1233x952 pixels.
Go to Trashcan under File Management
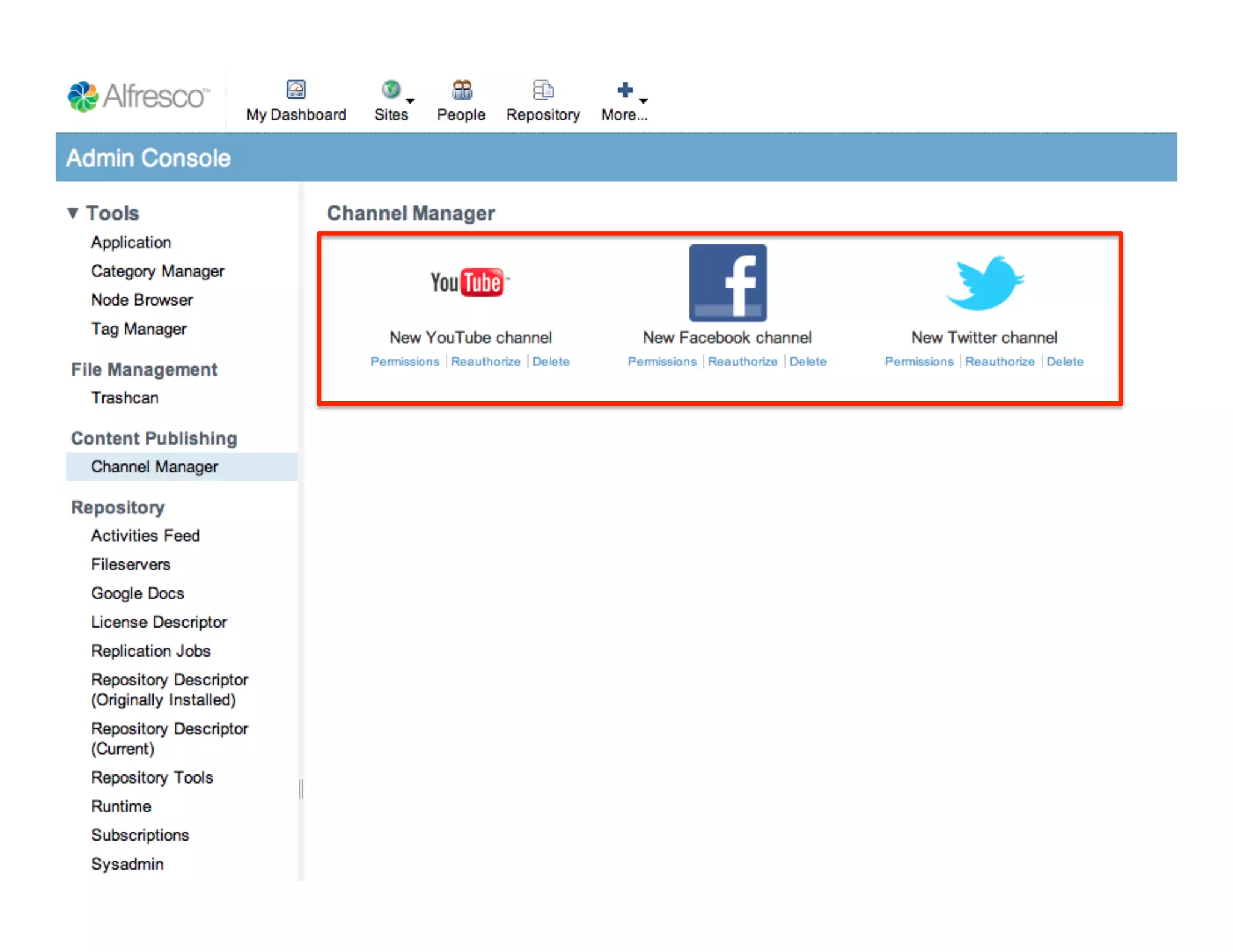click(x=124, y=398)
